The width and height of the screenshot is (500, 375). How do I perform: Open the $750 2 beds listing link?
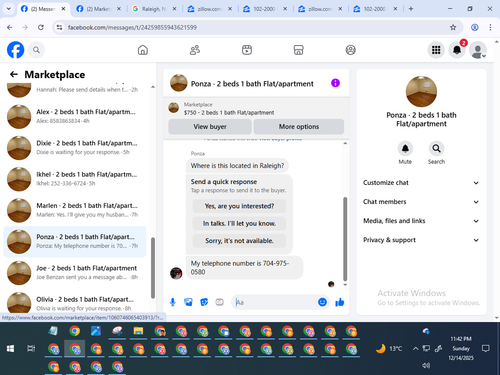pos(229,113)
